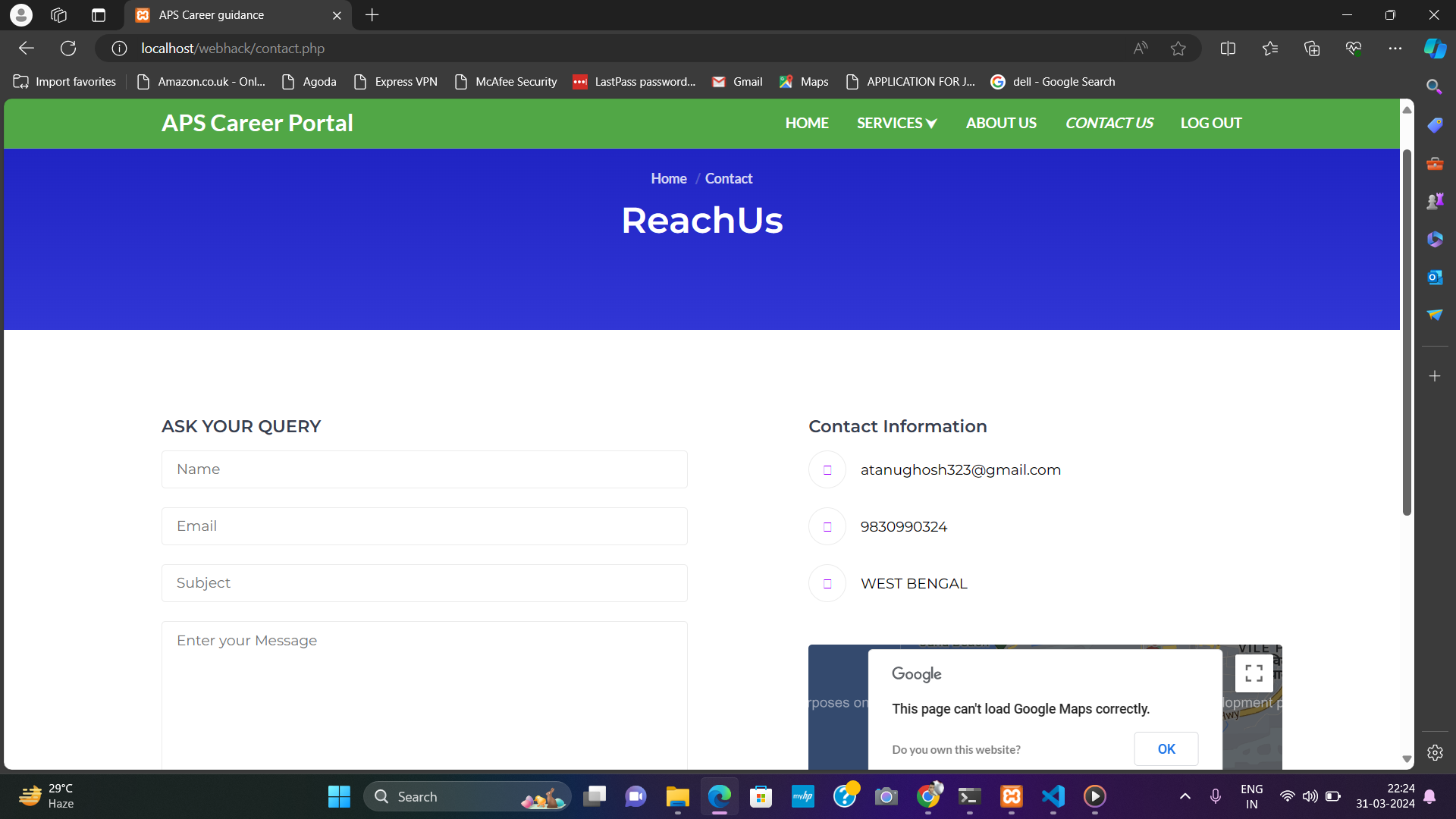Add page to favorites star icon

pyautogui.click(x=1178, y=49)
